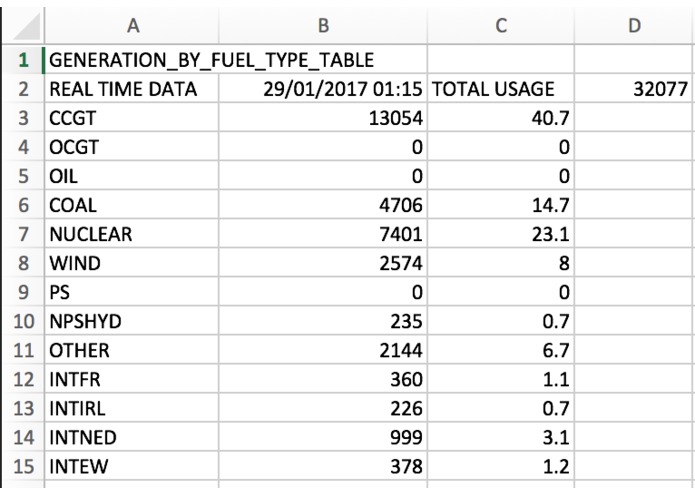Select row 4 header
The image size is (695, 494).
tap(23, 147)
